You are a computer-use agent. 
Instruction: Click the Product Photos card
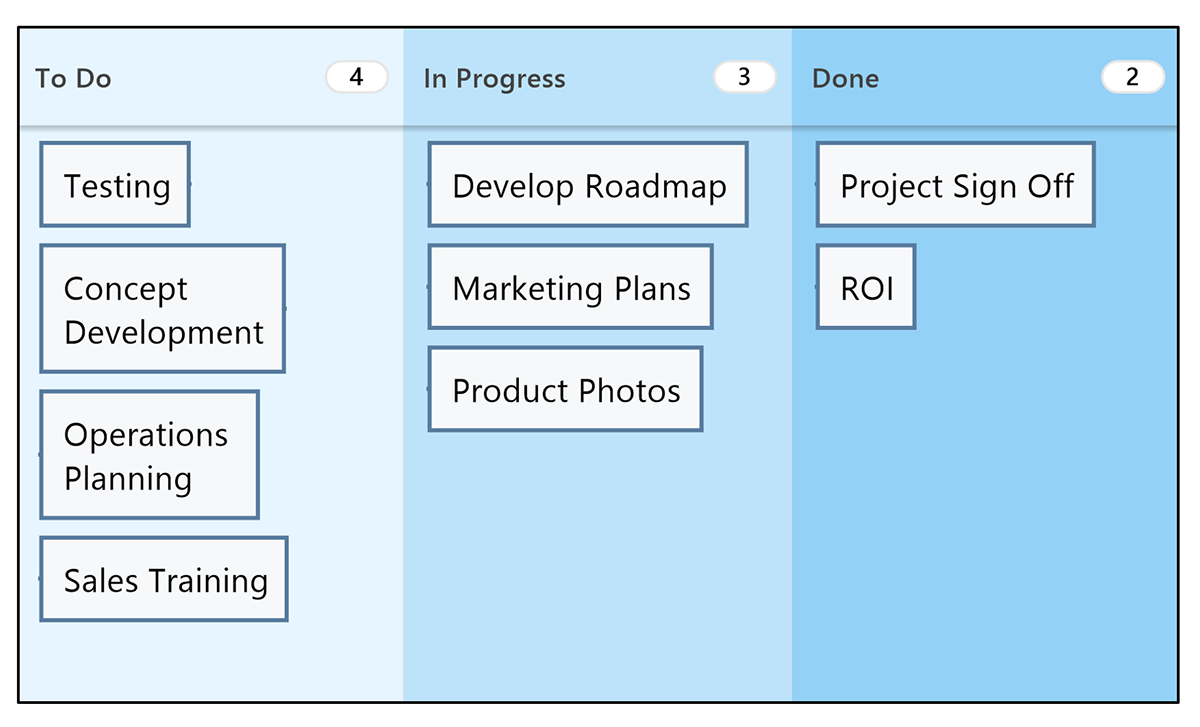565,389
